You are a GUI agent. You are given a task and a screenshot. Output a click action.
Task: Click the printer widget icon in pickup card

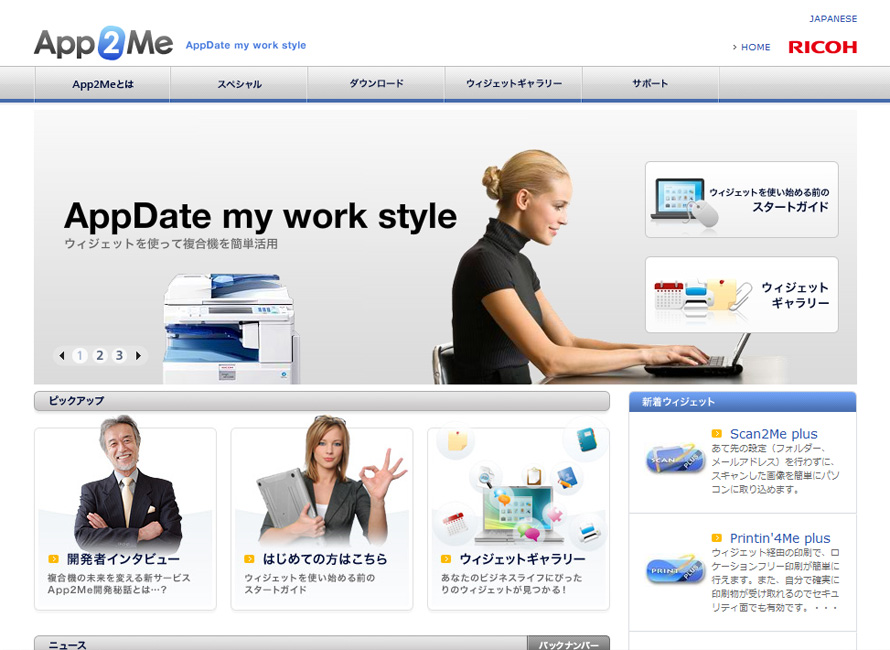click(588, 534)
